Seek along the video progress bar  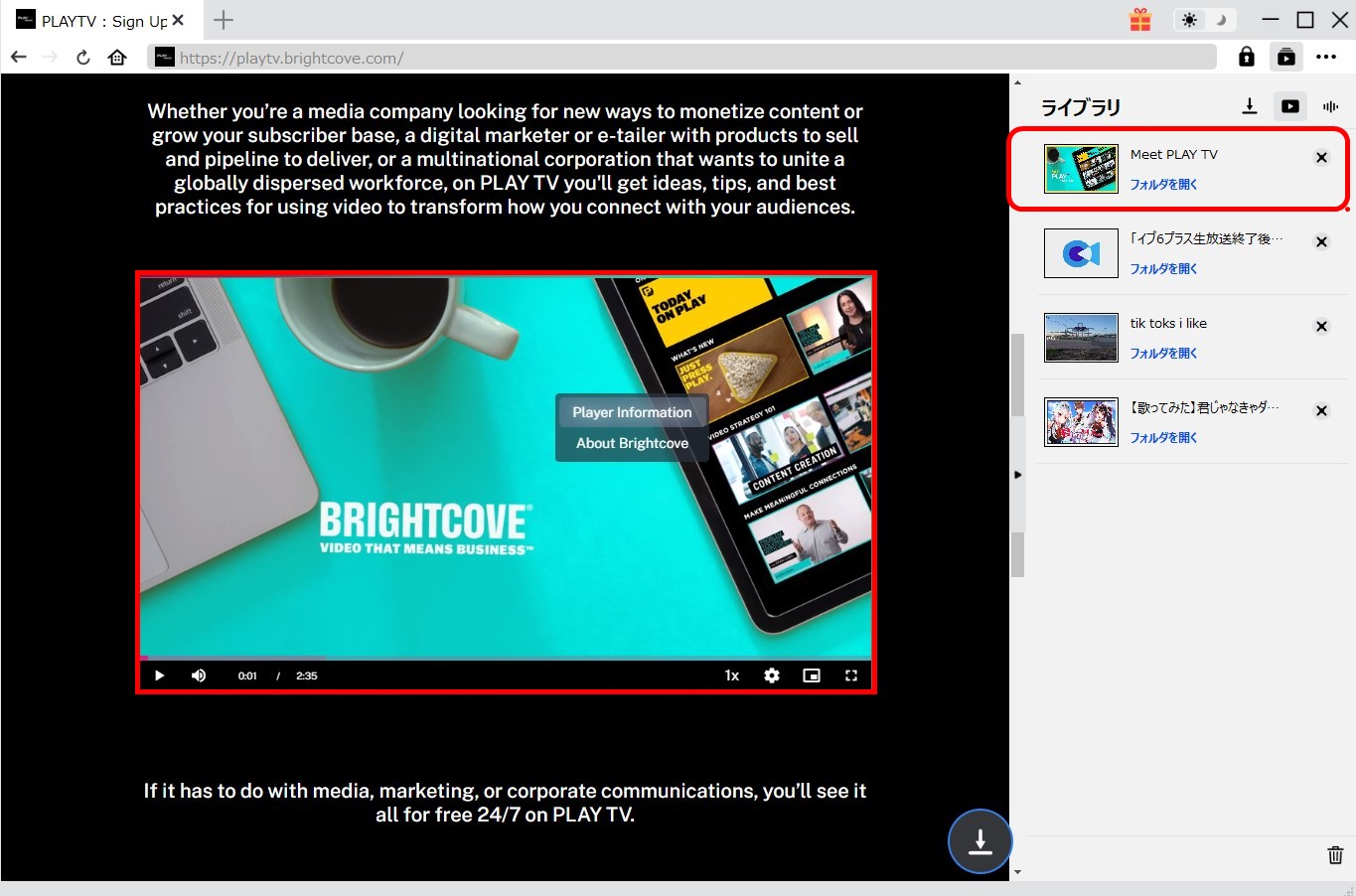point(506,658)
